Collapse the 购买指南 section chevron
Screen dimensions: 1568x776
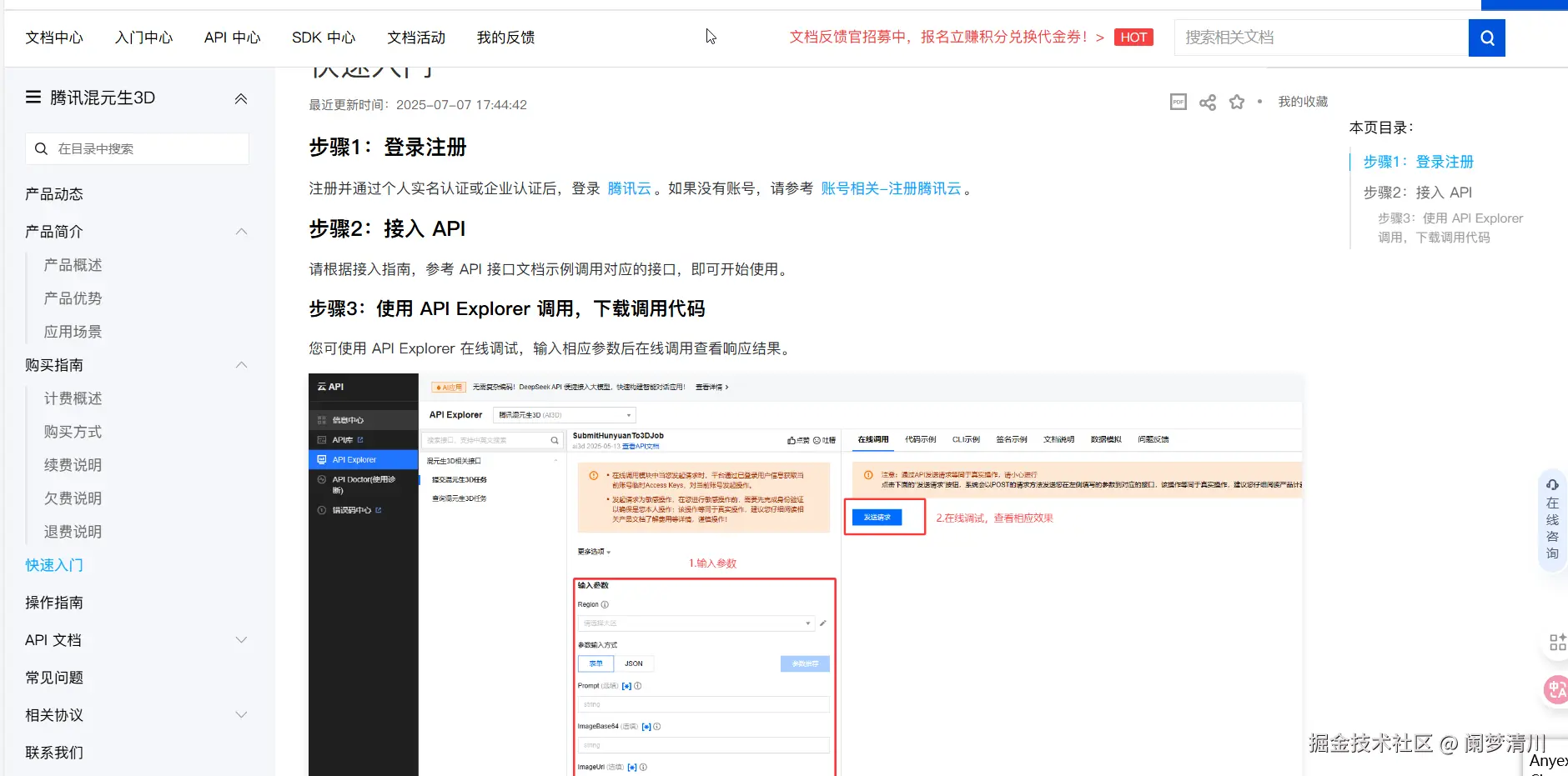point(241,364)
